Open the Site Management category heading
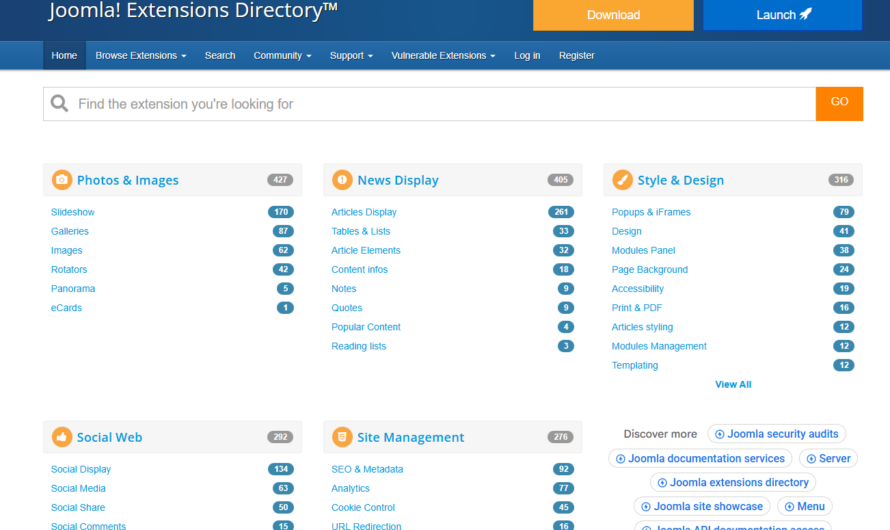Viewport: 890px width, 530px height. coord(410,437)
